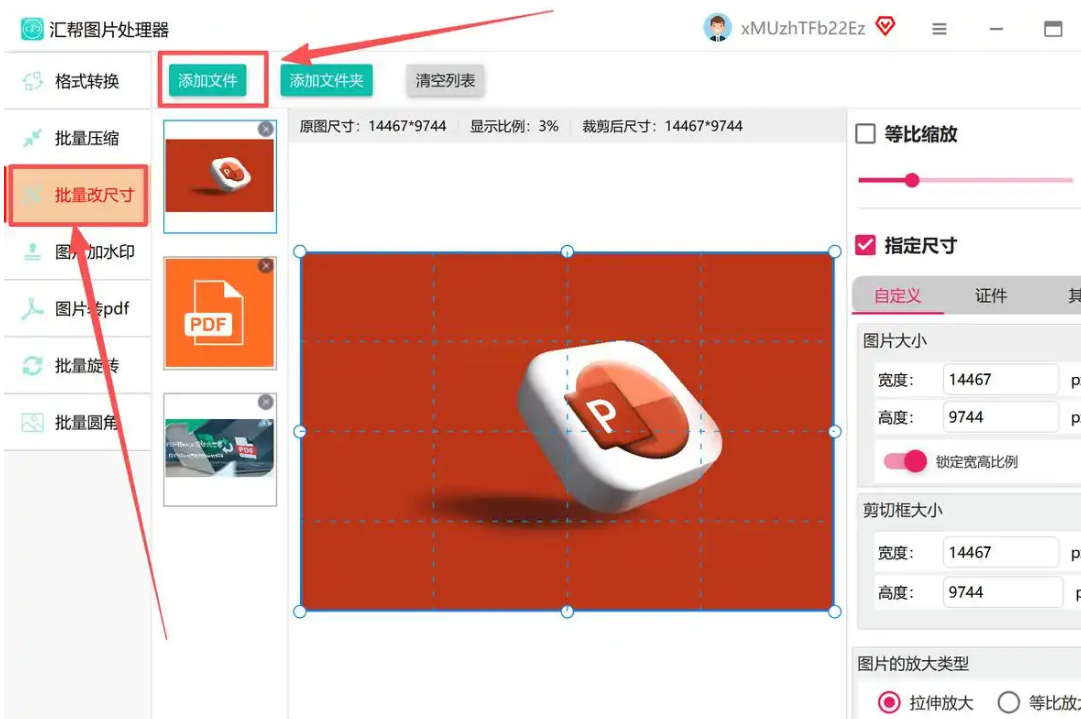Open the user avatar profile picture
Viewport: 1081px width, 719px height.
(717, 28)
